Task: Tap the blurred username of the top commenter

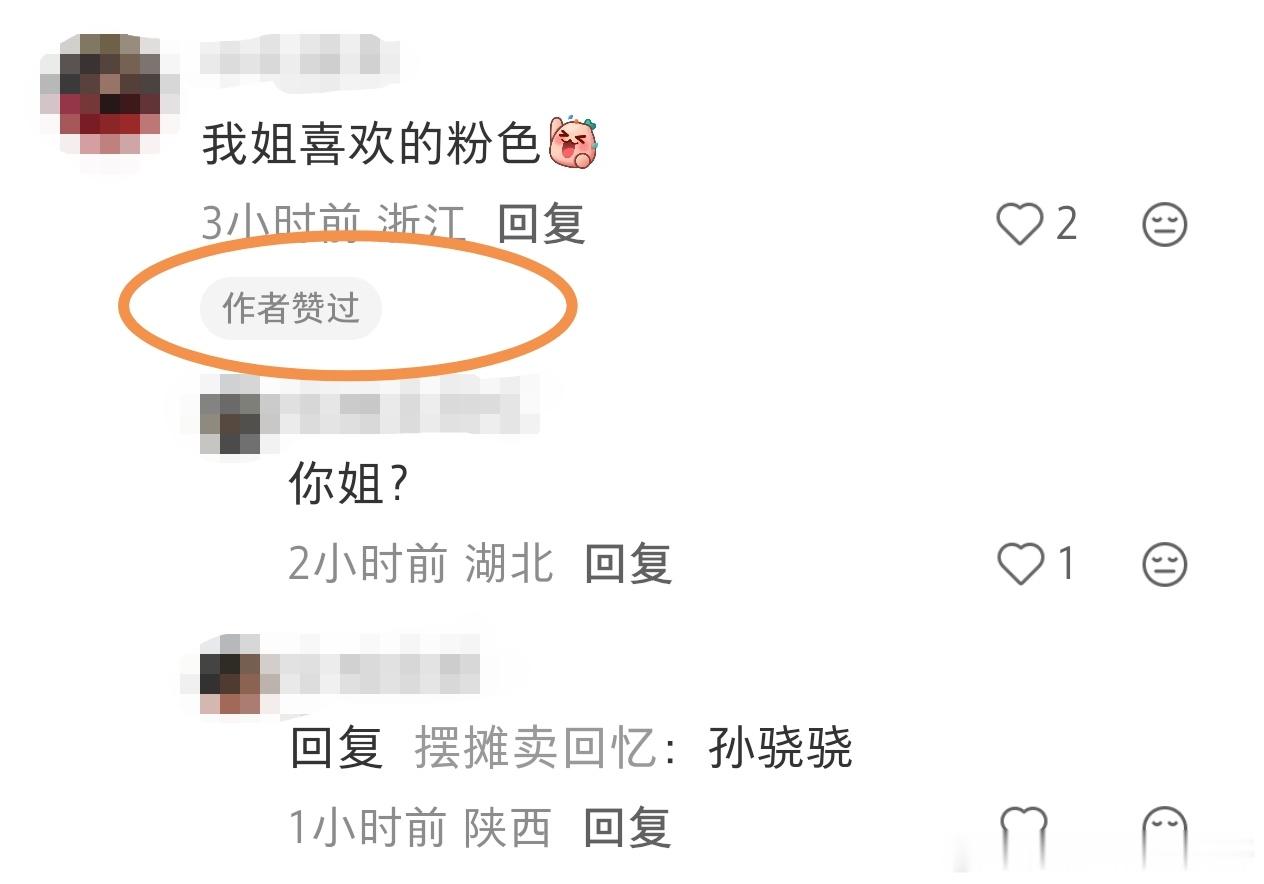Action: click(300, 55)
